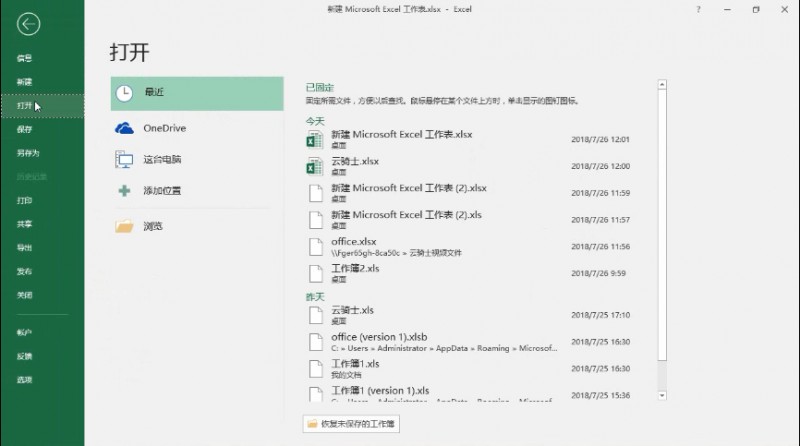Click the path text under office (version 1).xlsb

click(x=444, y=348)
